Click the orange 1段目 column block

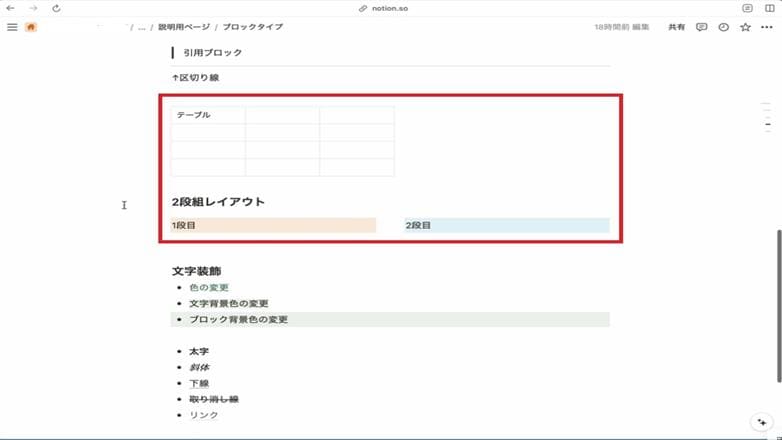tap(273, 225)
